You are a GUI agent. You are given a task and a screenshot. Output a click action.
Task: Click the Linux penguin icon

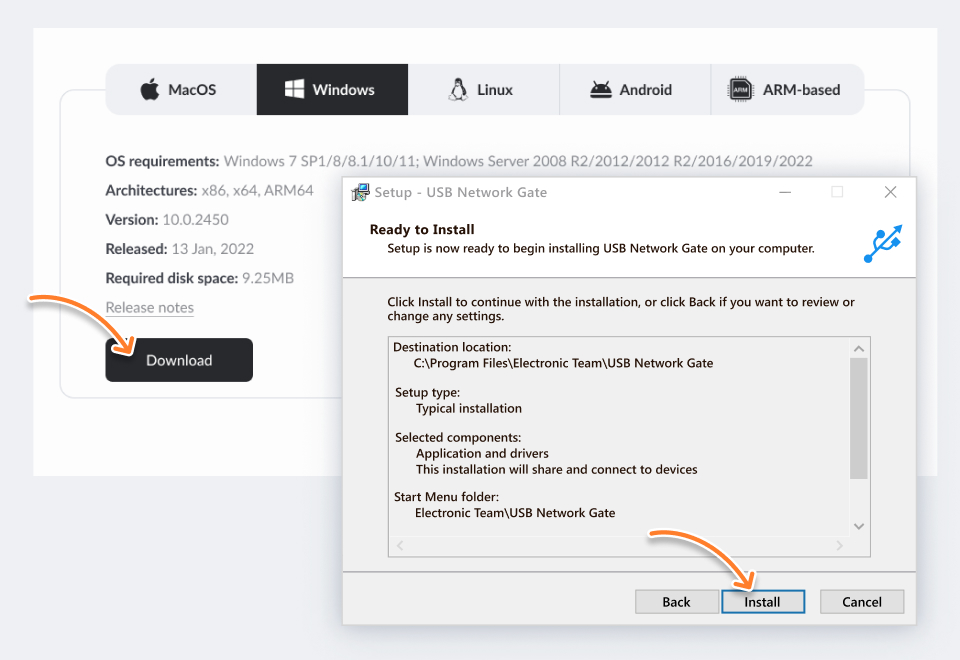(458, 89)
